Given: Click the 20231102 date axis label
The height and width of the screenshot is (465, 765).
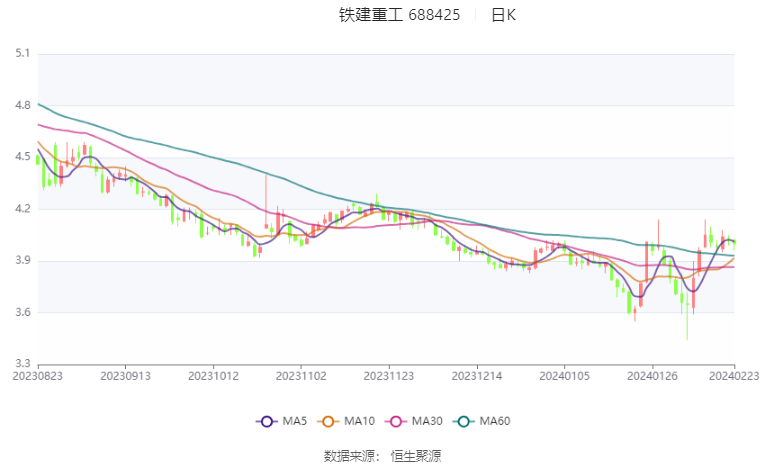Looking at the screenshot, I should (x=301, y=376).
